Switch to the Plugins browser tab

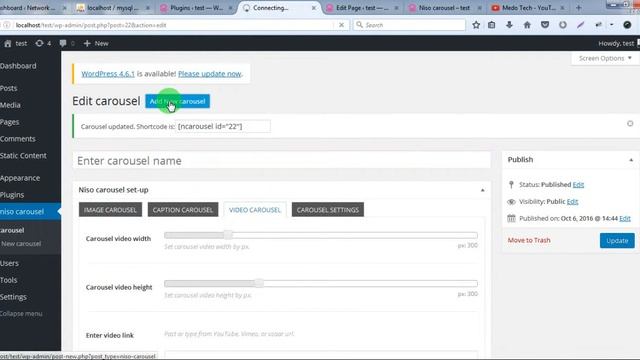[196, 8]
